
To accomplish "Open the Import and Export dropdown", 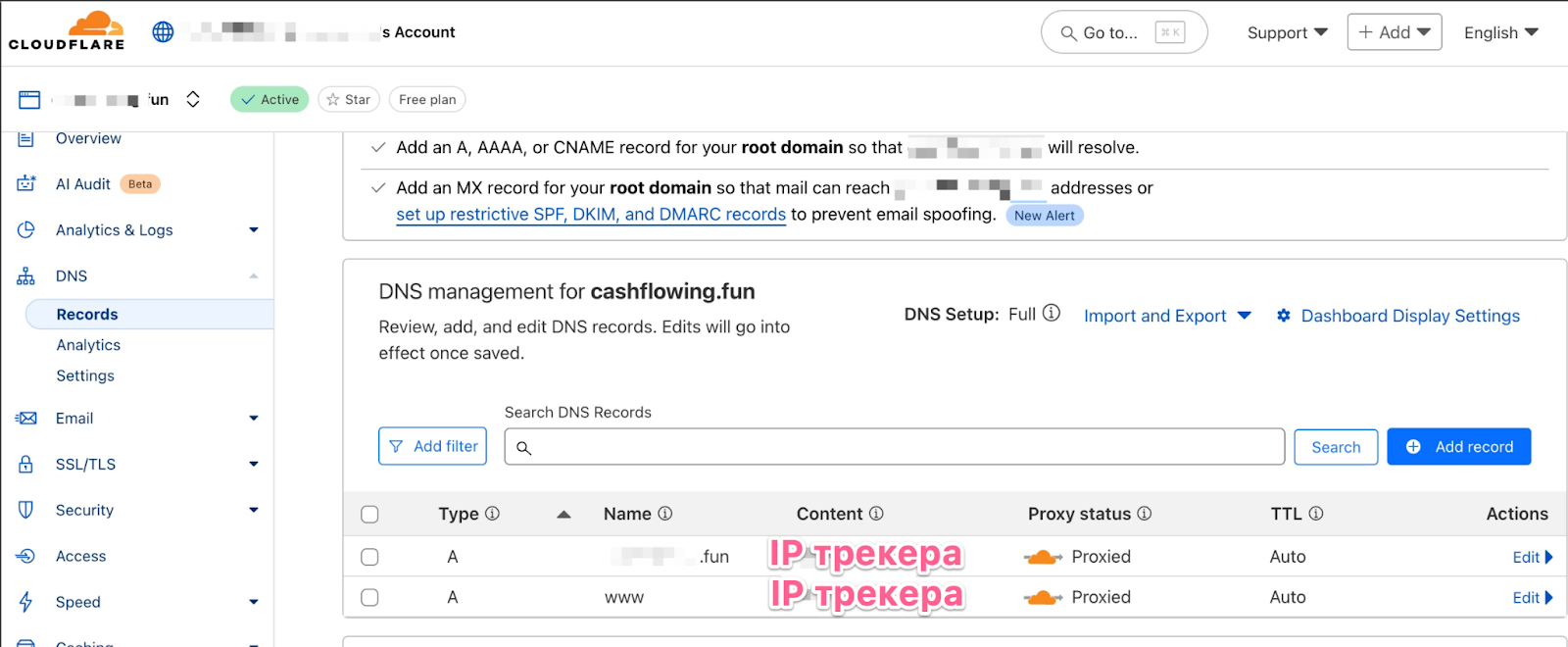I will pyautogui.click(x=1167, y=316).
